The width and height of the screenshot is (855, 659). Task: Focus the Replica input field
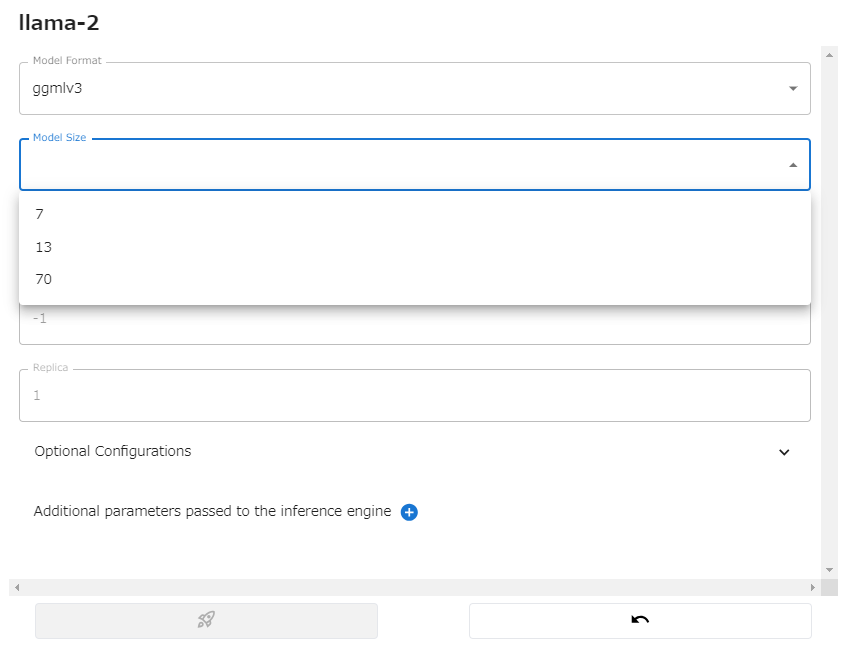click(x=414, y=395)
